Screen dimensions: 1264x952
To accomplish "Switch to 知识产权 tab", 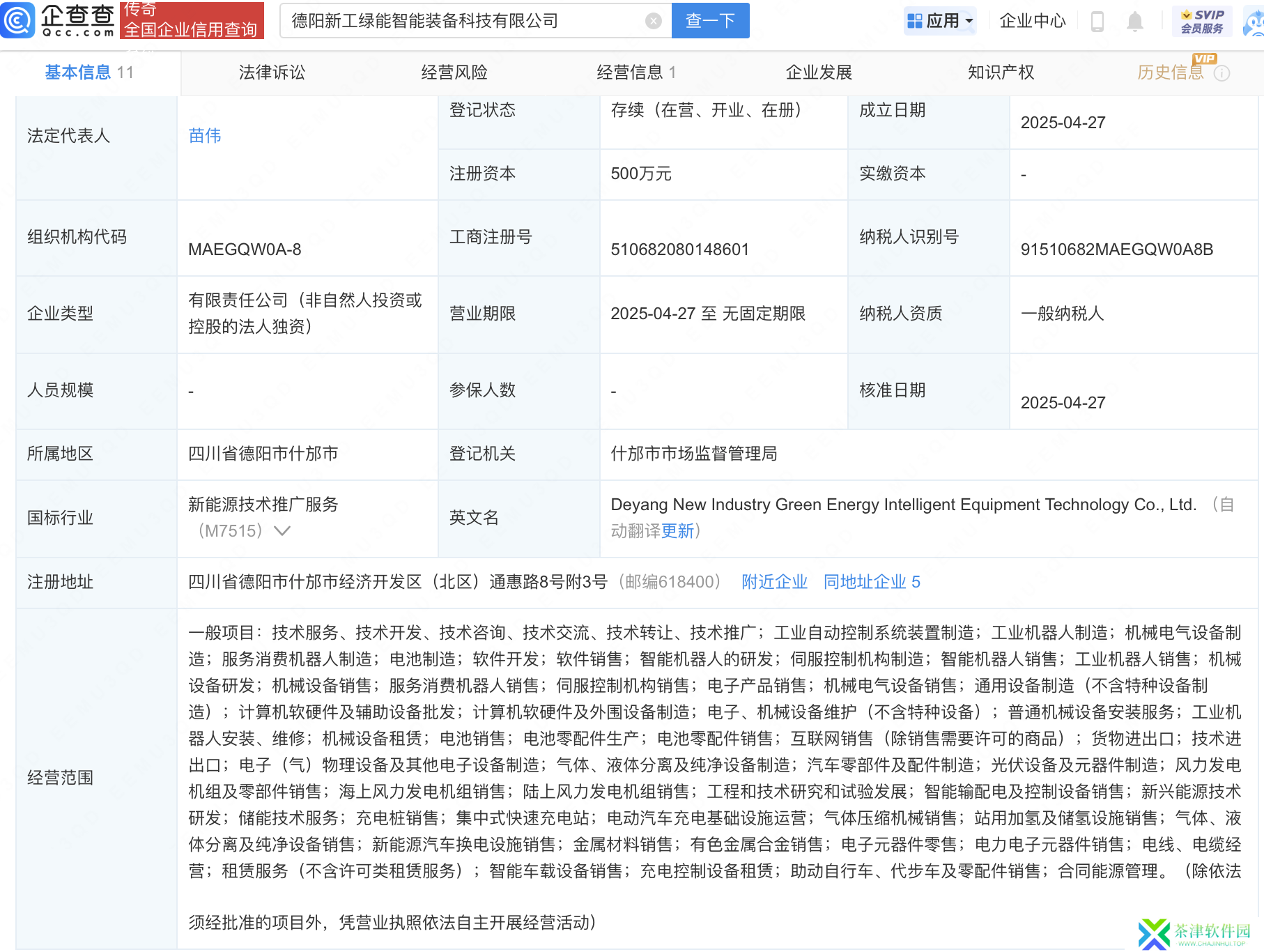I will (1001, 72).
